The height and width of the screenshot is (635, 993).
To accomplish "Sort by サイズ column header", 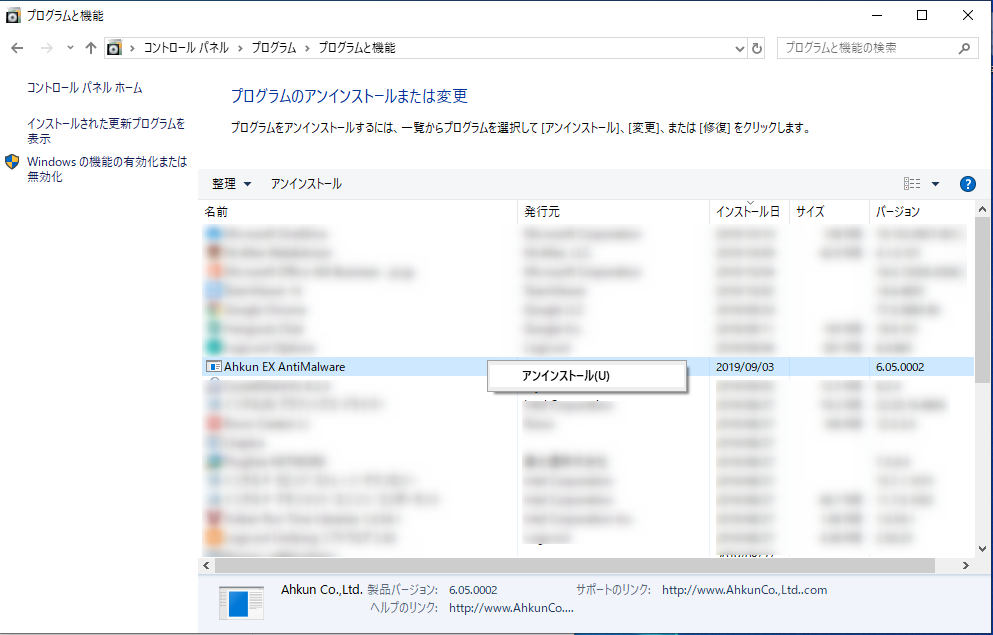I will click(x=829, y=211).
